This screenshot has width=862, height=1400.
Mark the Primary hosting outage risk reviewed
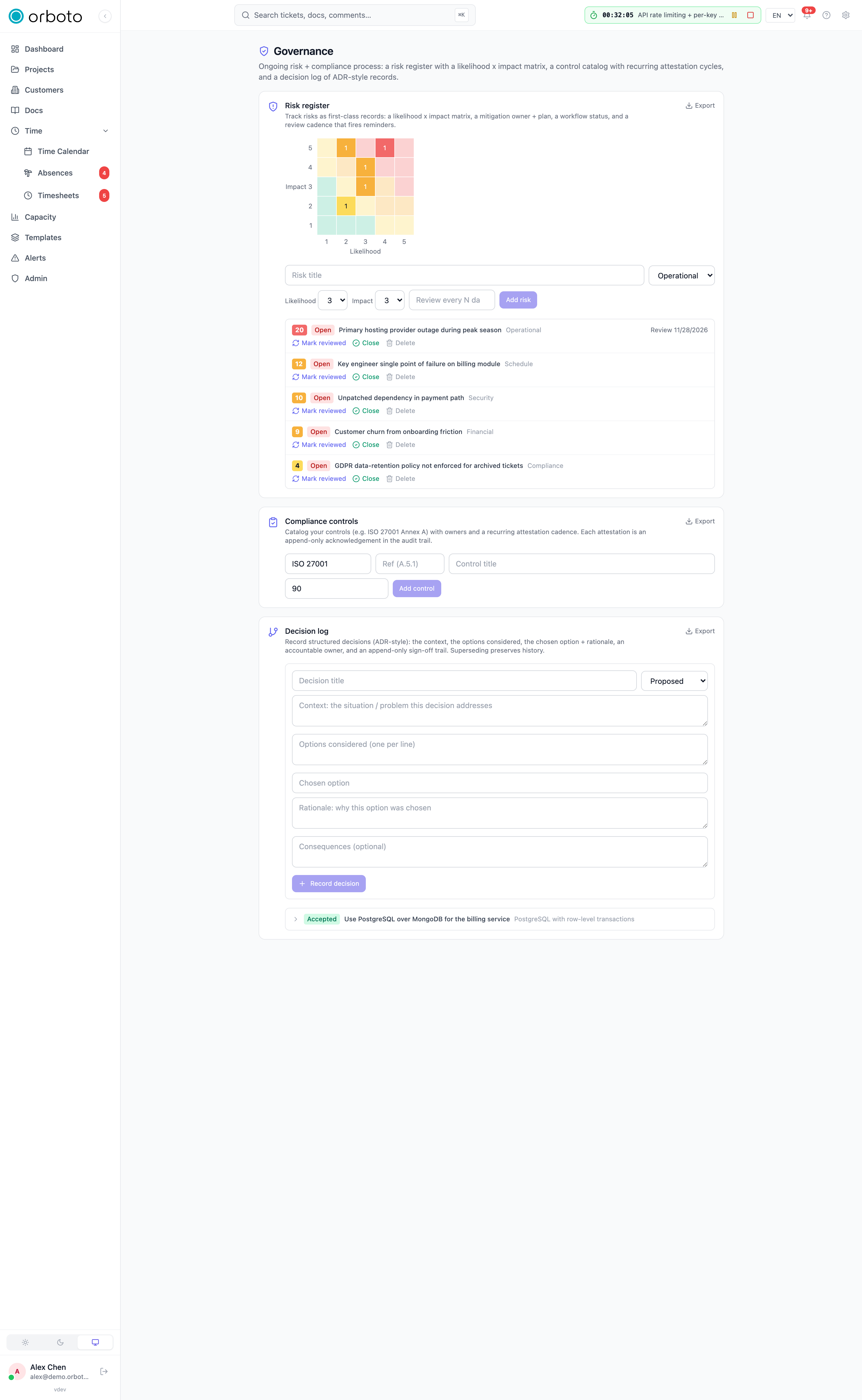[319, 343]
